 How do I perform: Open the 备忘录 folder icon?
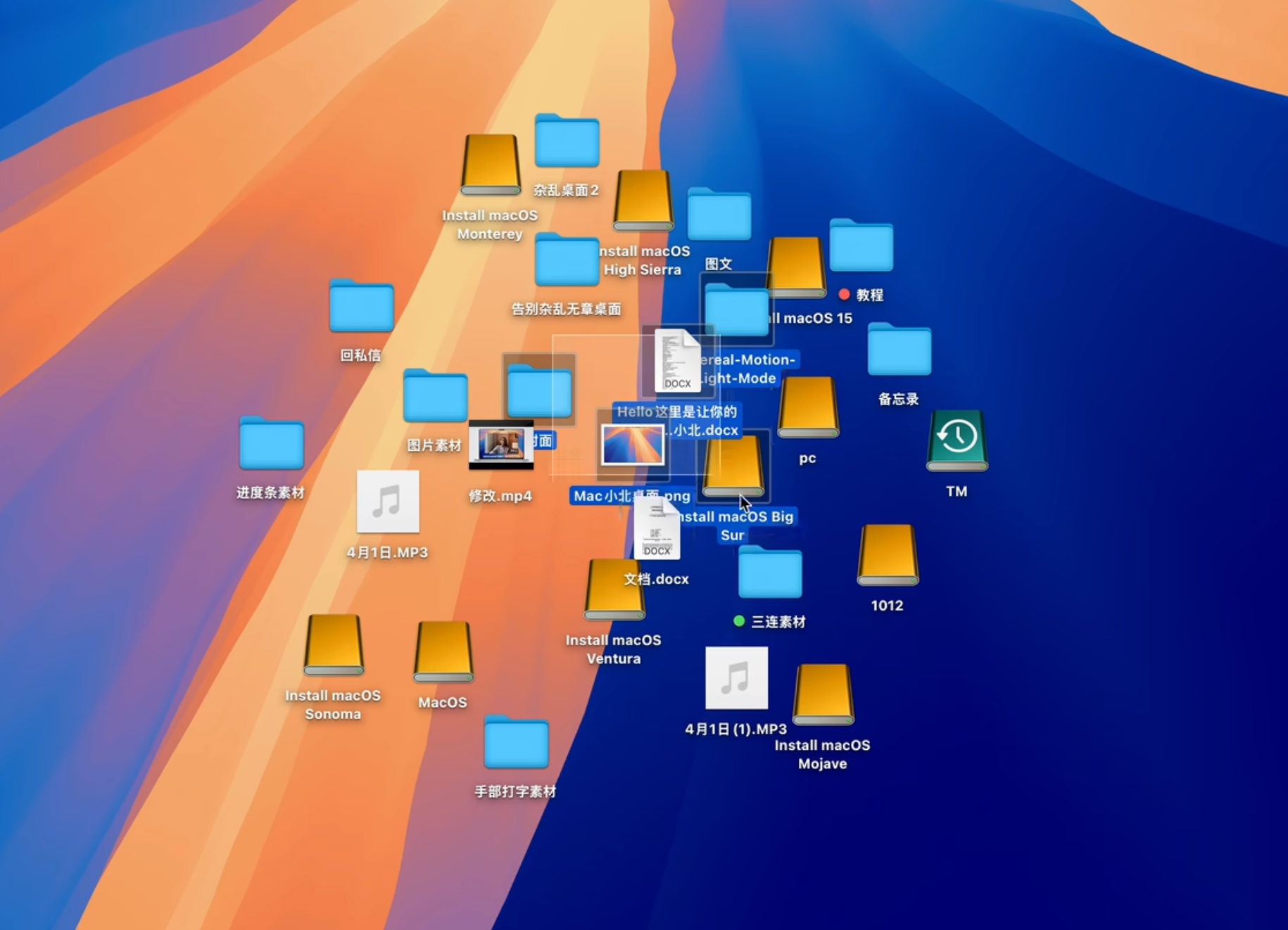click(x=899, y=349)
